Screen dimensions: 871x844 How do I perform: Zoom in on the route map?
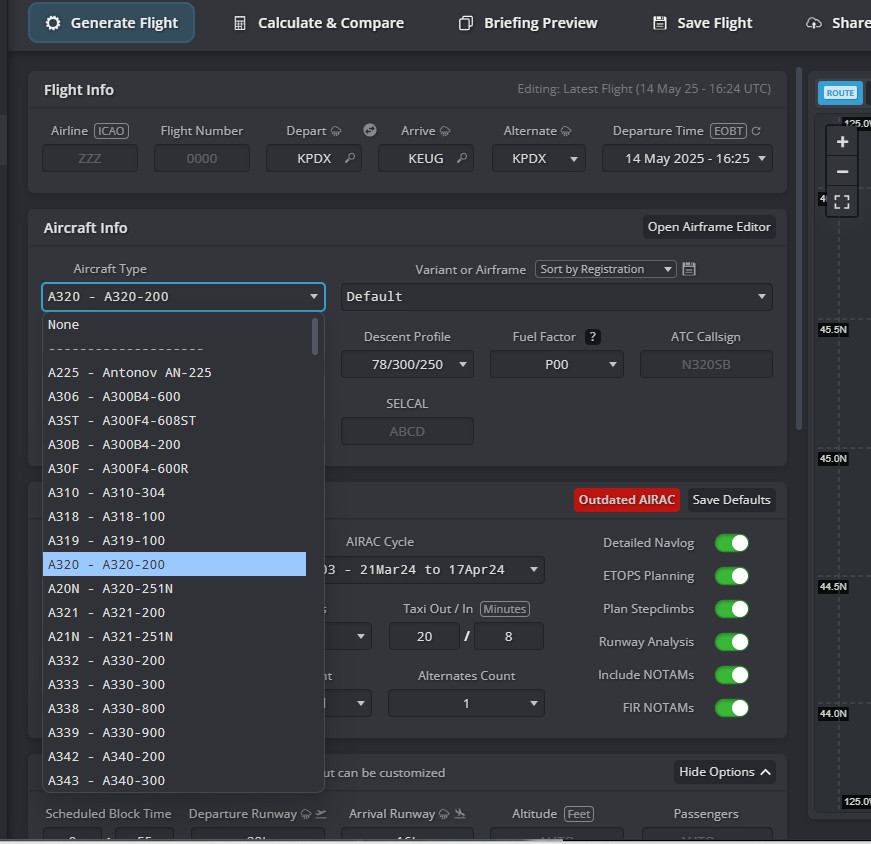pyautogui.click(x=842, y=142)
